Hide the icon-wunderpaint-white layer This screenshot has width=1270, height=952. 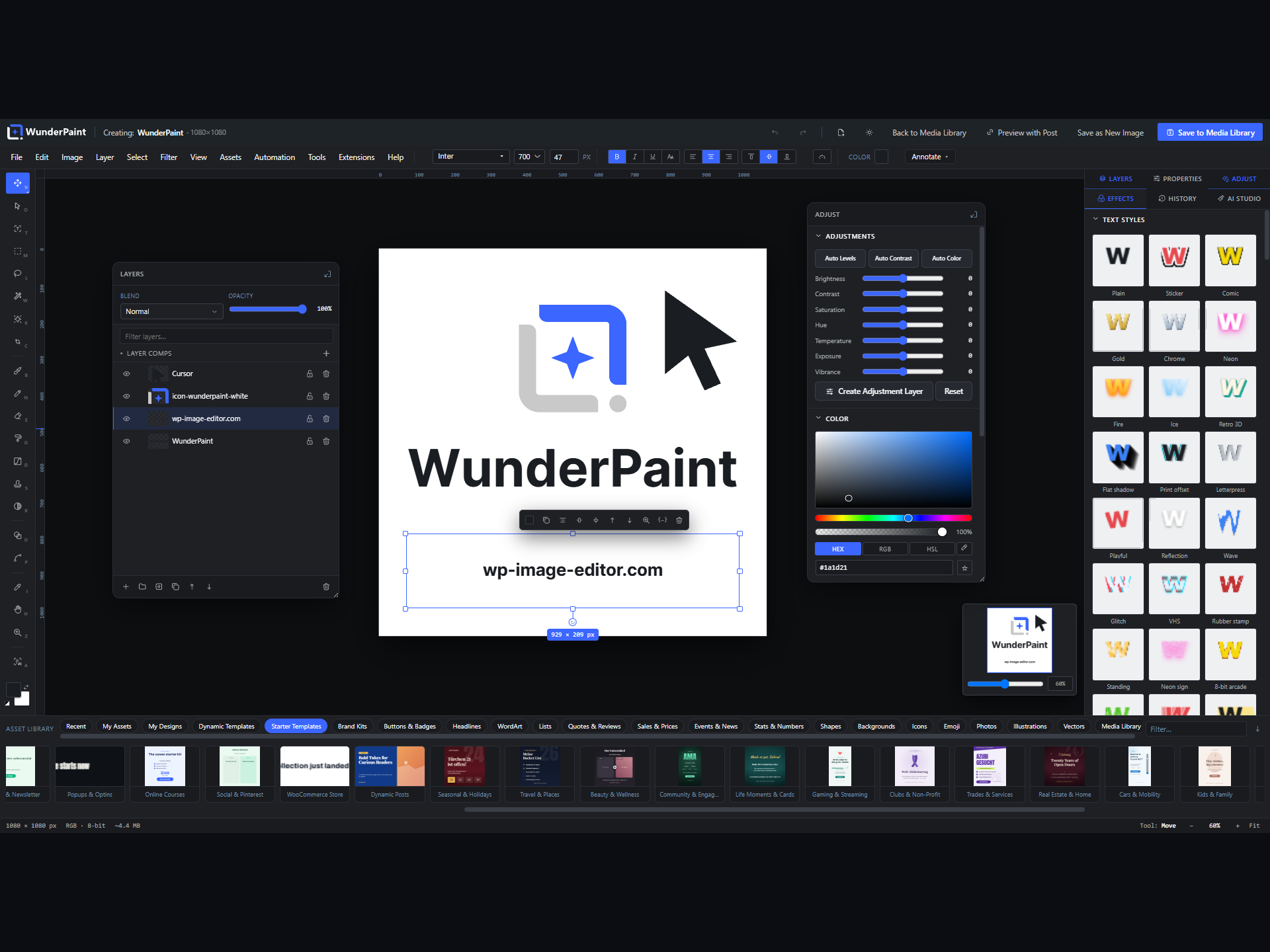[x=126, y=396]
